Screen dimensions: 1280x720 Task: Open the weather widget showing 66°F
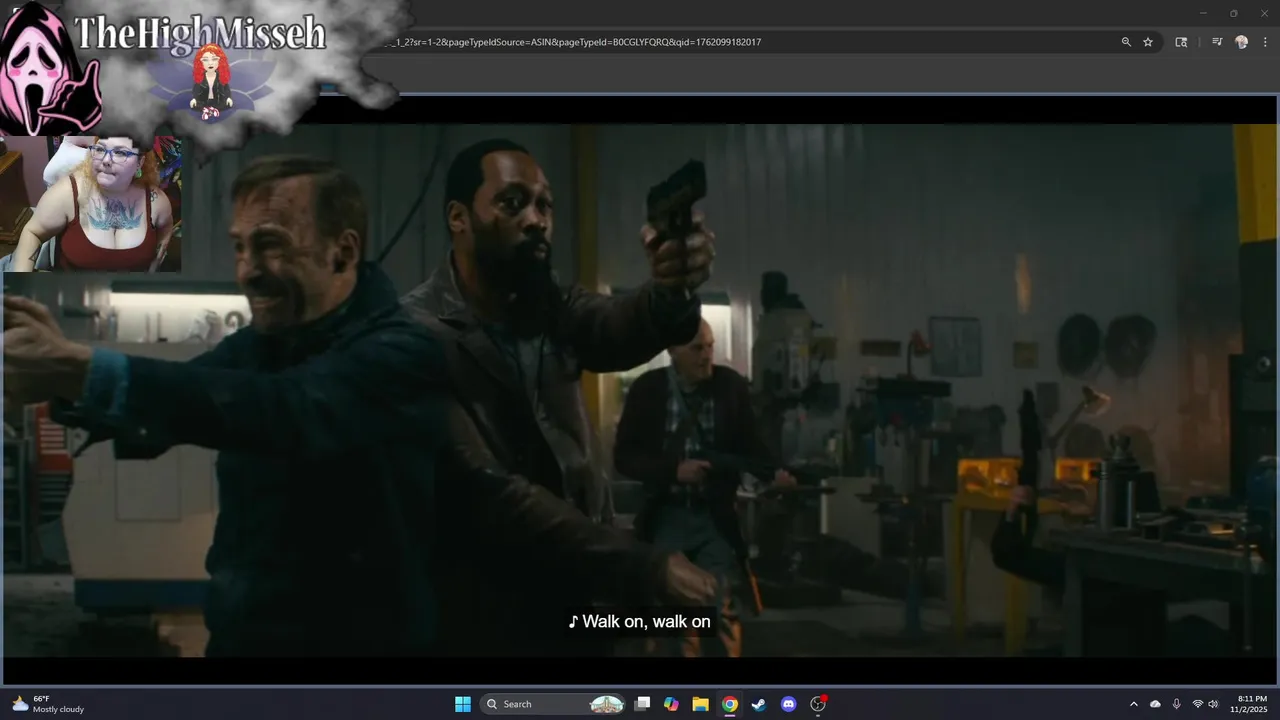click(48, 704)
